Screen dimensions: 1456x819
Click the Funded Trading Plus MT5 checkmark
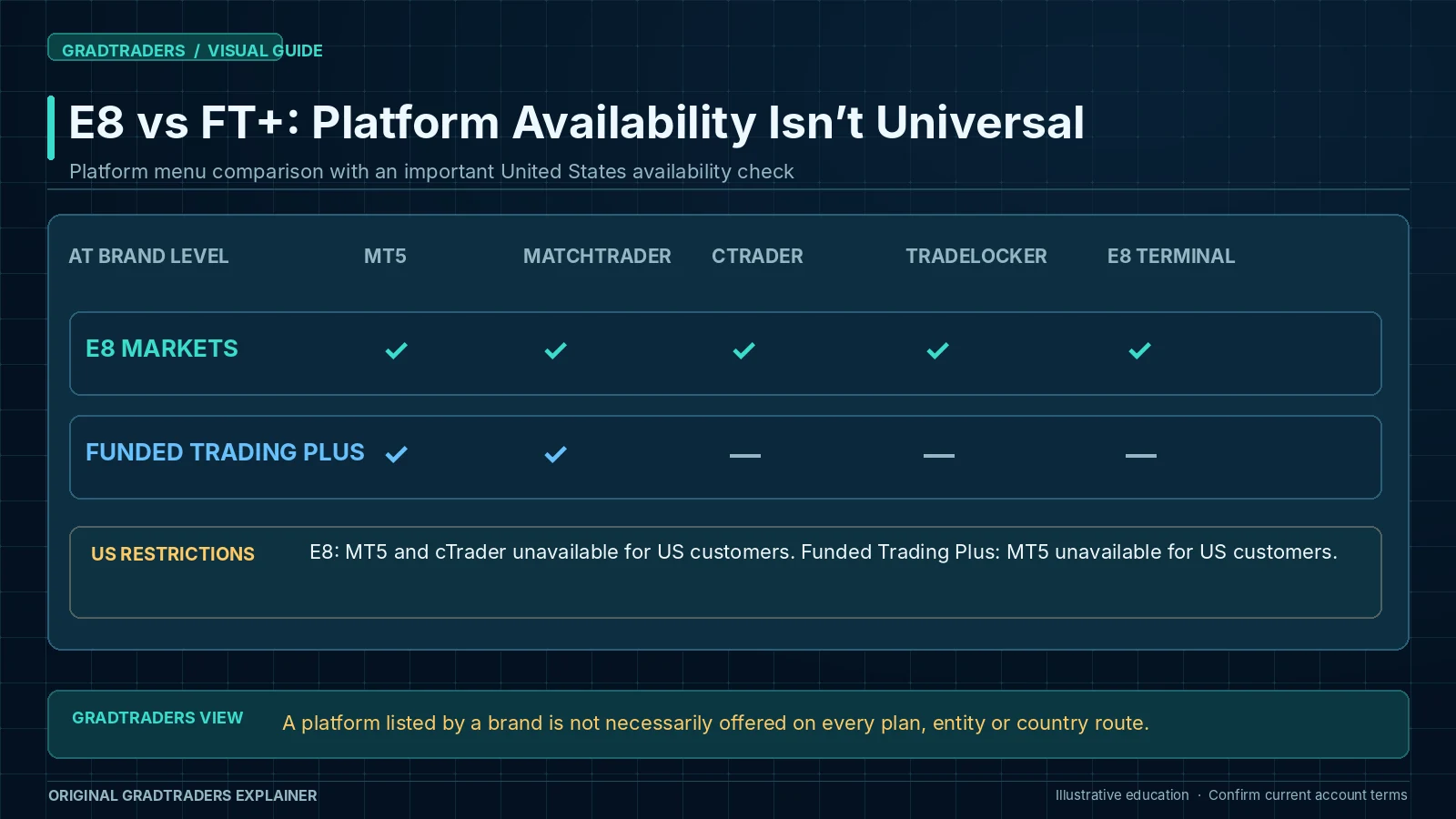tap(397, 454)
